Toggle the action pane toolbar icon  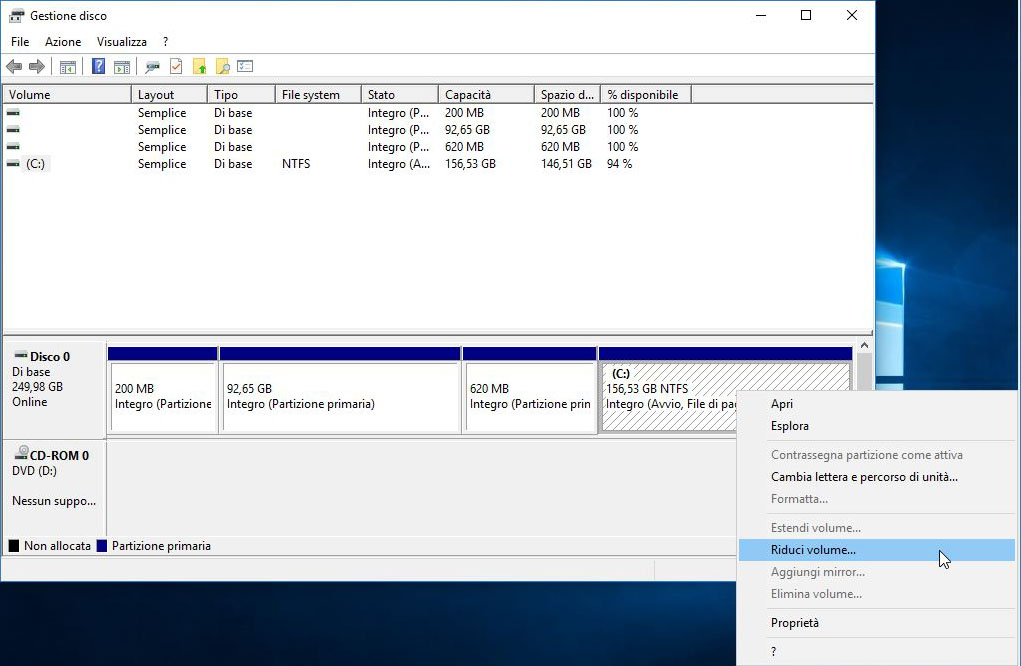point(122,66)
